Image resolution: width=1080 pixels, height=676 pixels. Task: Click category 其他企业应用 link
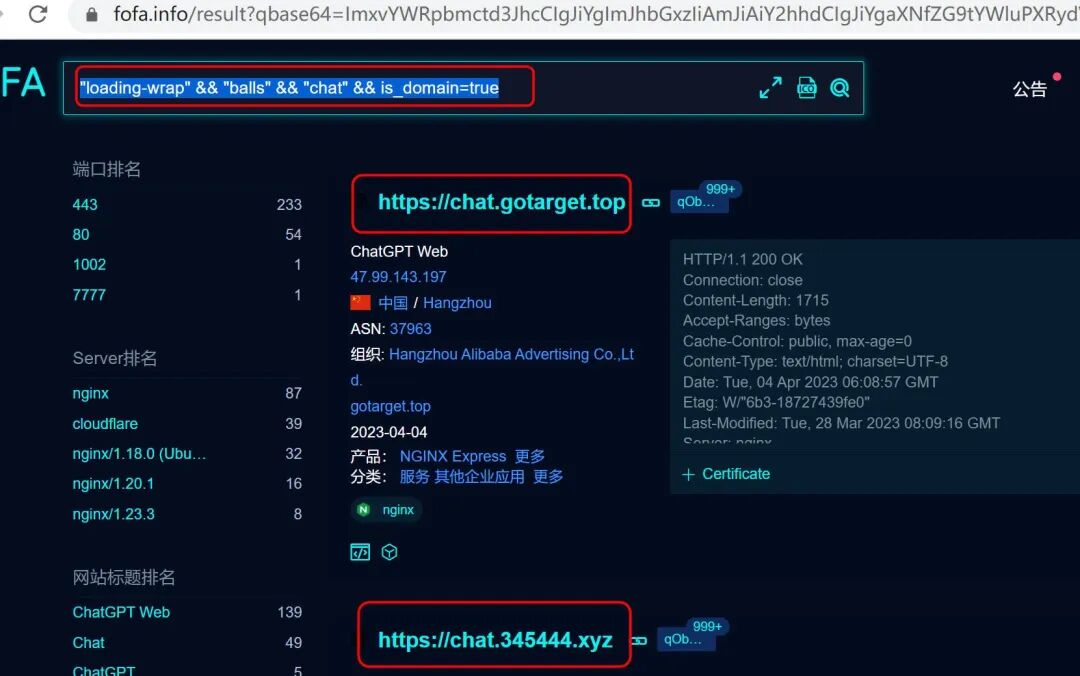click(479, 477)
